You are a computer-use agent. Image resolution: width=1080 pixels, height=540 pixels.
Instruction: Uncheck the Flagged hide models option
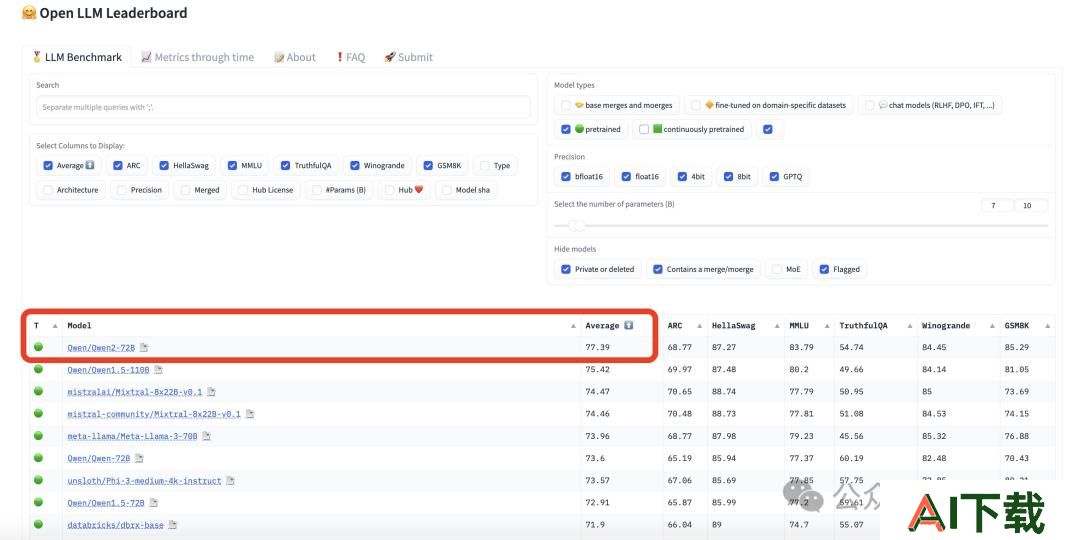tap(824, 269)
